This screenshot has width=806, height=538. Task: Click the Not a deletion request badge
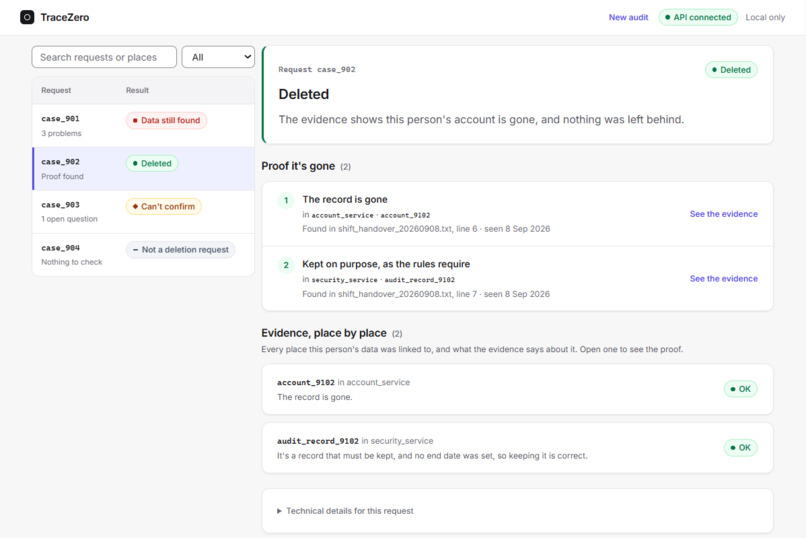[180, 250]
